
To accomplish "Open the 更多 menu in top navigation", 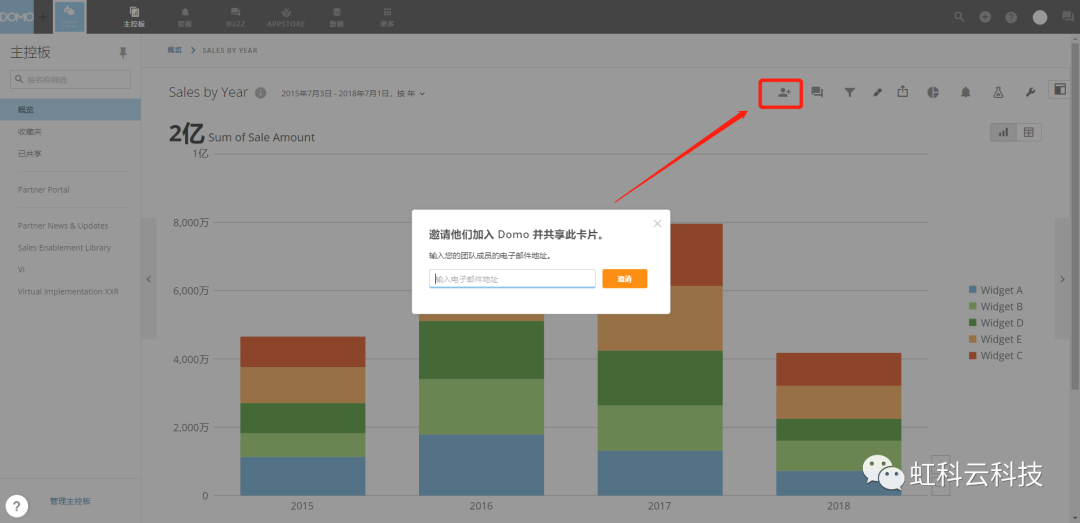I will (387, 17).
